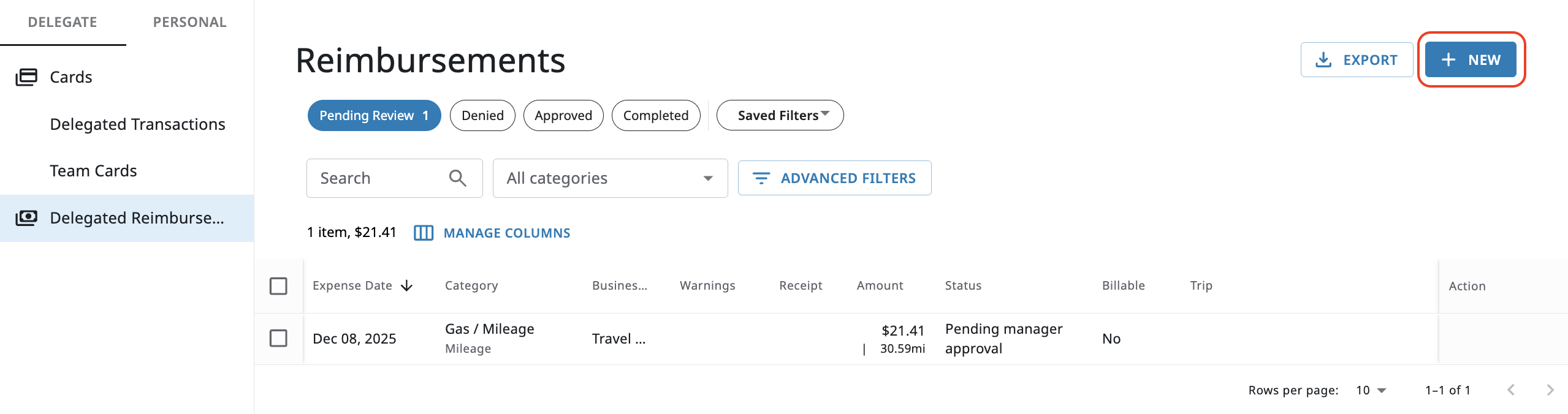Go to next page arrow

pos(1550,390)
